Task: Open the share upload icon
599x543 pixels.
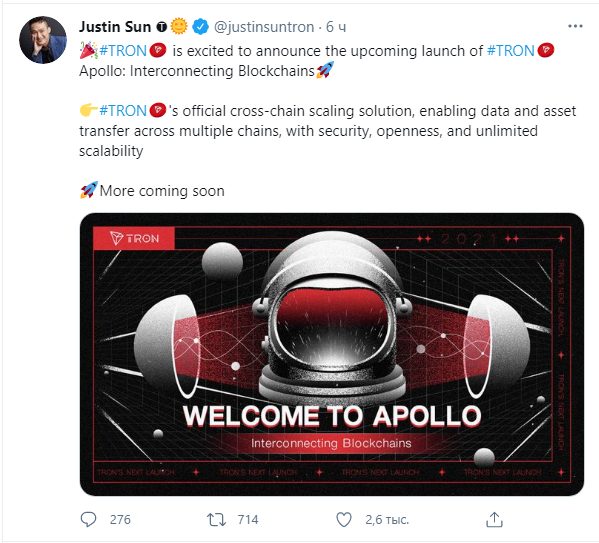Action: pos(494,519)
